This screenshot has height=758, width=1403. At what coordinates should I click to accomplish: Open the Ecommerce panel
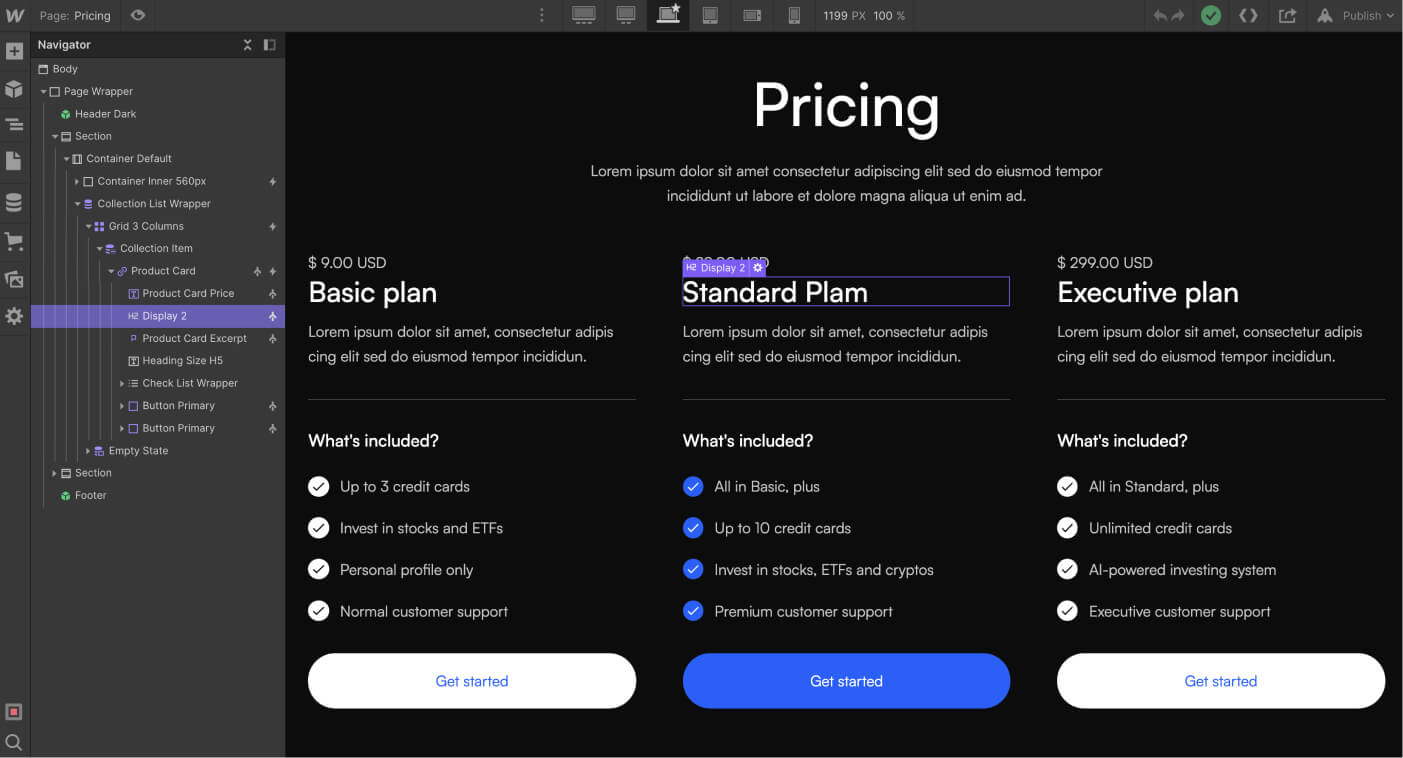(14, 241)
